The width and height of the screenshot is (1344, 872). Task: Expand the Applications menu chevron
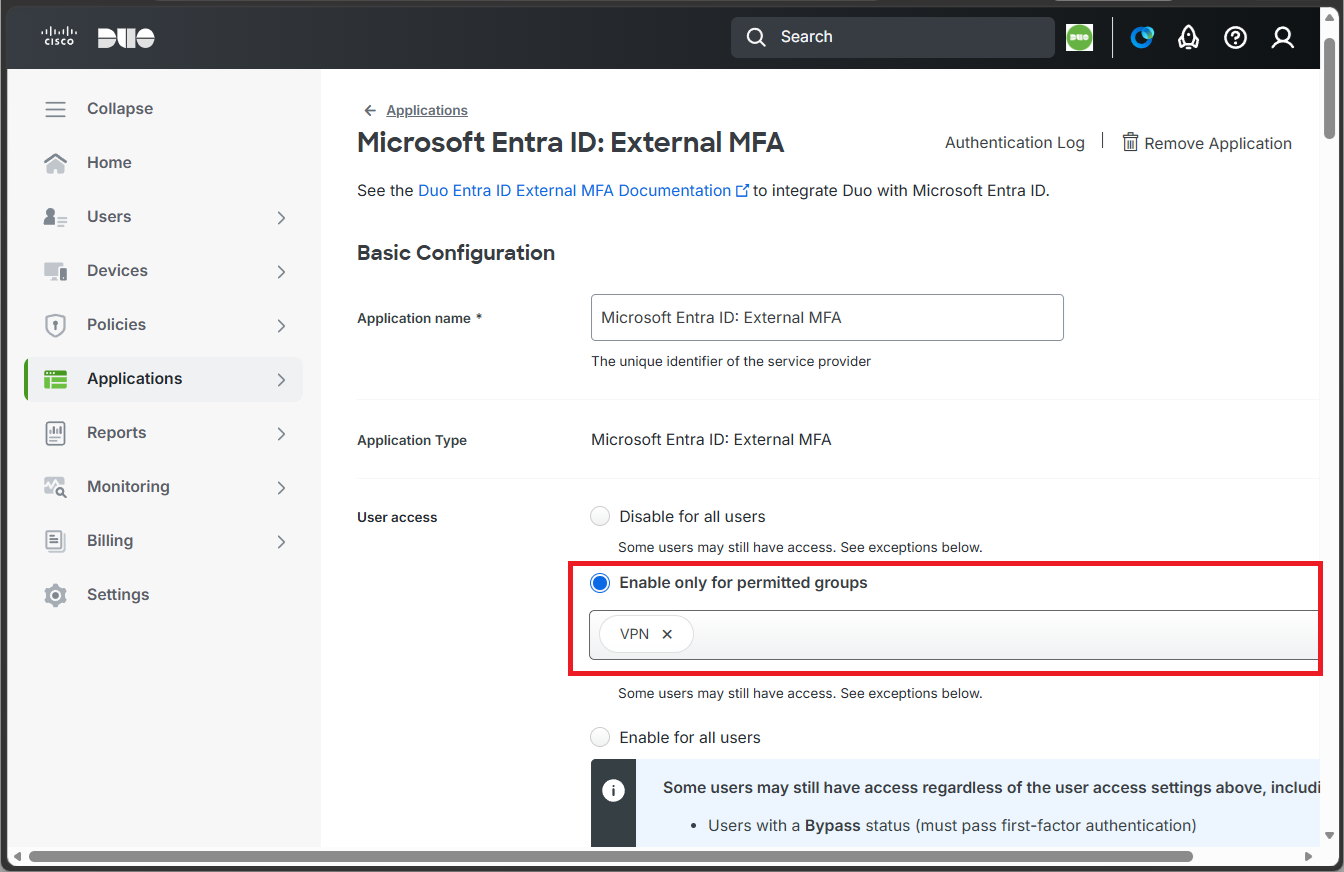[x=281, y=380]
